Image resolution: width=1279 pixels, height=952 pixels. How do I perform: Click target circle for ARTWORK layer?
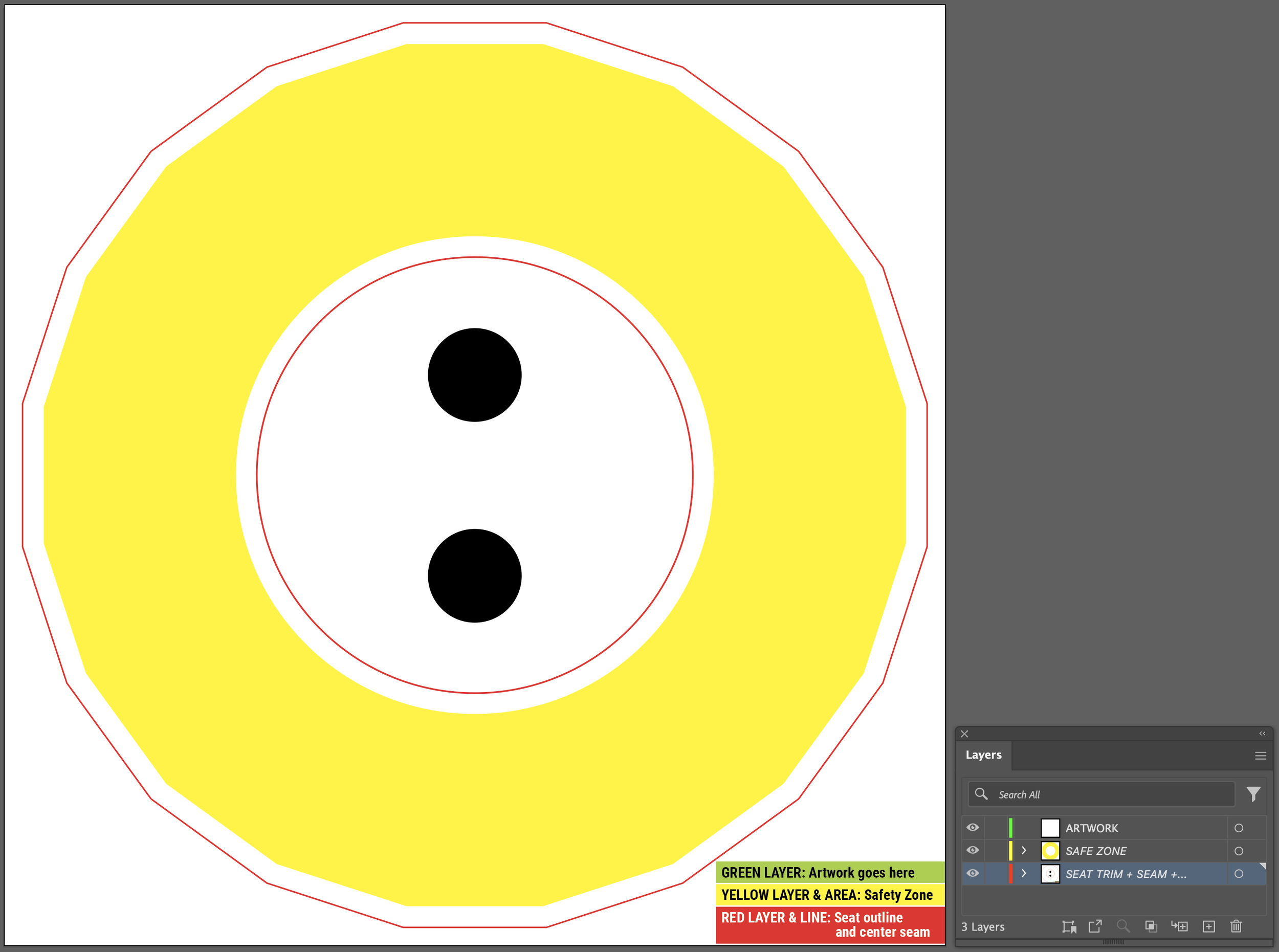click(1239, 828)
